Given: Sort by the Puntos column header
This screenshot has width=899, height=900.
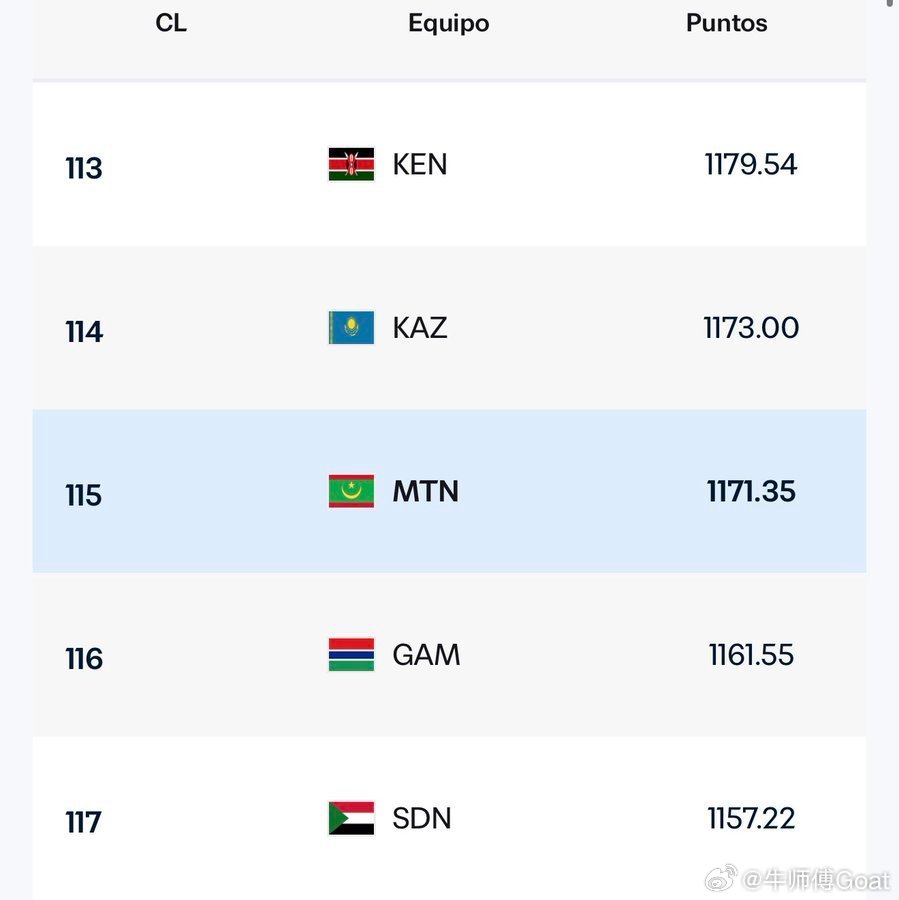Looking at the screenshot, I should point(726,23).
